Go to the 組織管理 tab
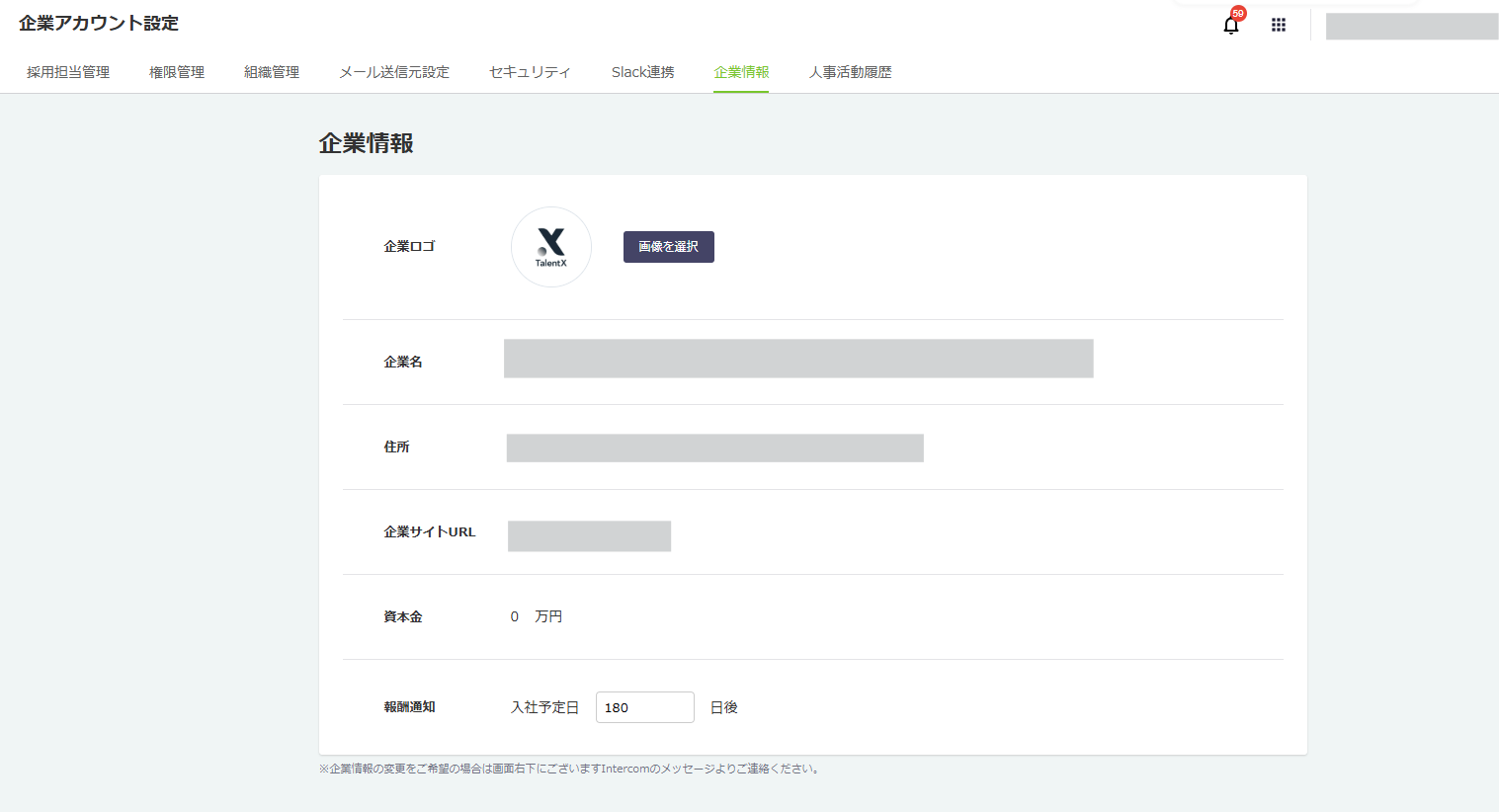 272,72
